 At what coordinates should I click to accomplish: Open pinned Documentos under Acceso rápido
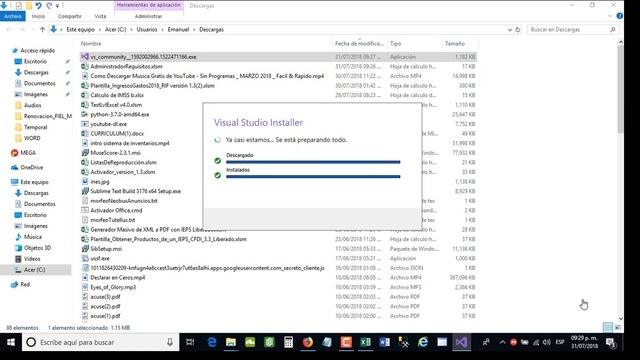pos(39,83)
